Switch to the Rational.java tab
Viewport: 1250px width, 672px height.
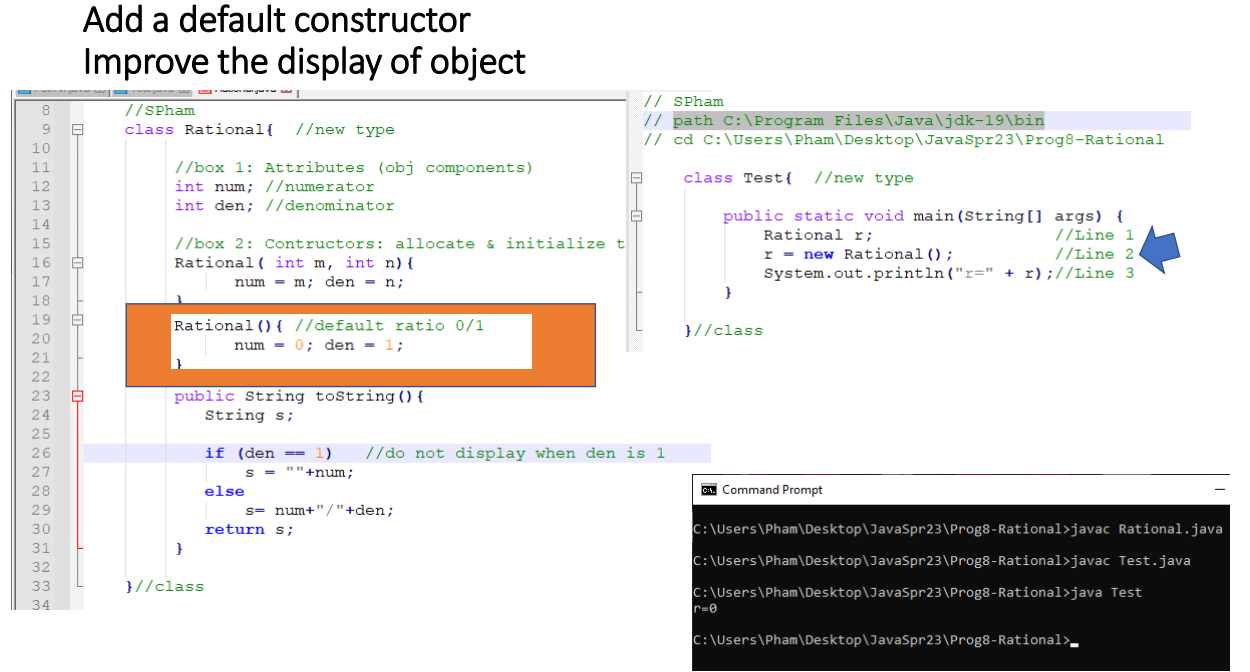point(245,89)
